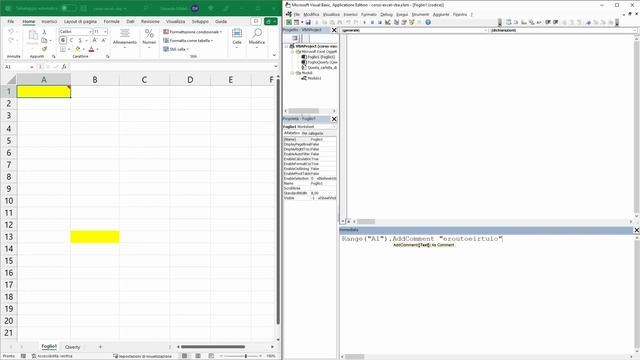Switch to Layout di pagina tab
640x360 pixels.
80,21
